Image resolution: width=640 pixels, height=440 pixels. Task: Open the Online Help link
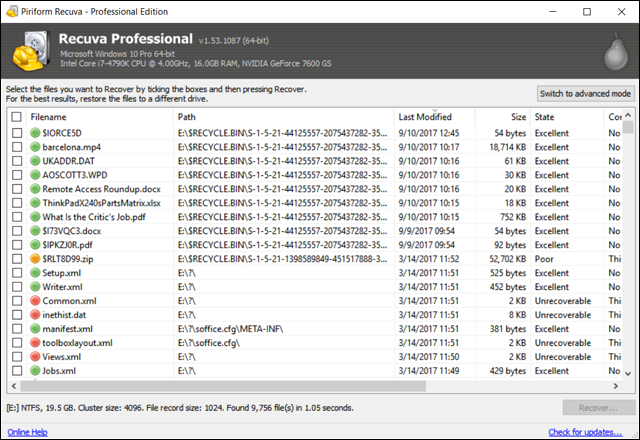27,432
